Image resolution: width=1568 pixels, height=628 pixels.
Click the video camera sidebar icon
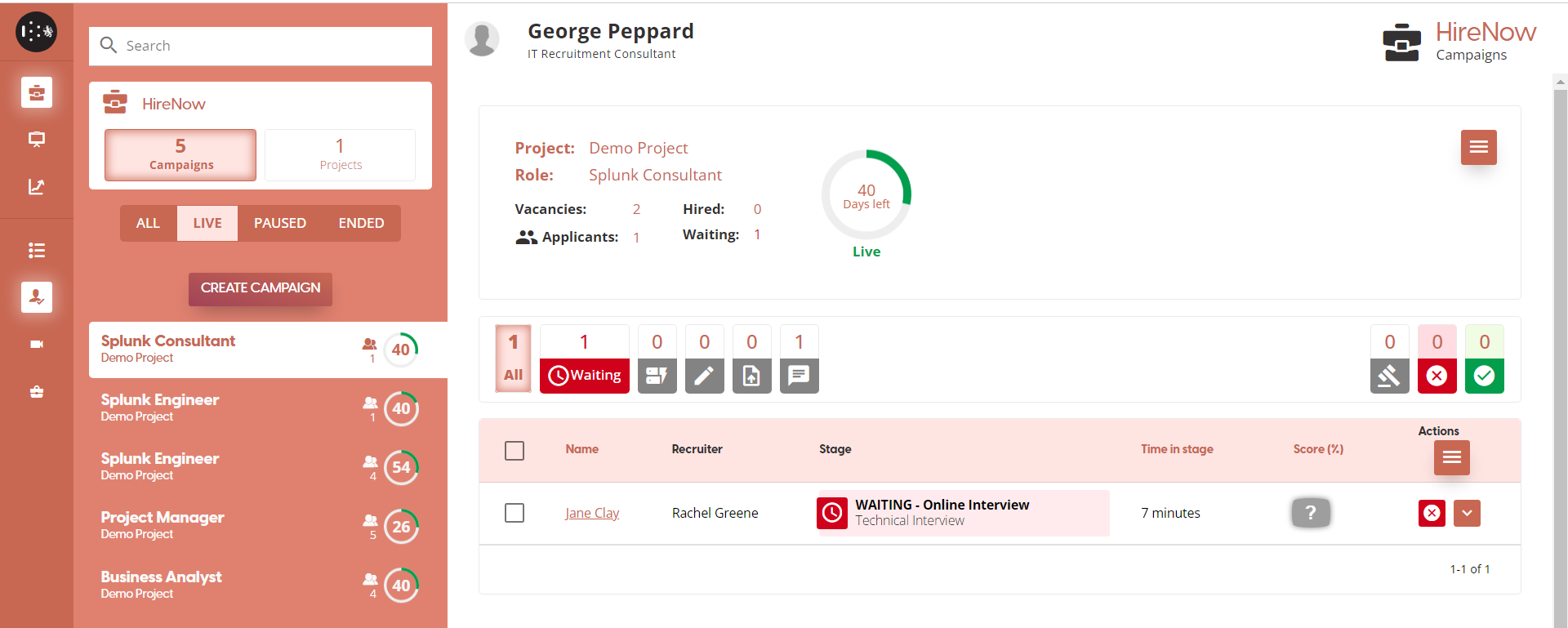point(37,345)
